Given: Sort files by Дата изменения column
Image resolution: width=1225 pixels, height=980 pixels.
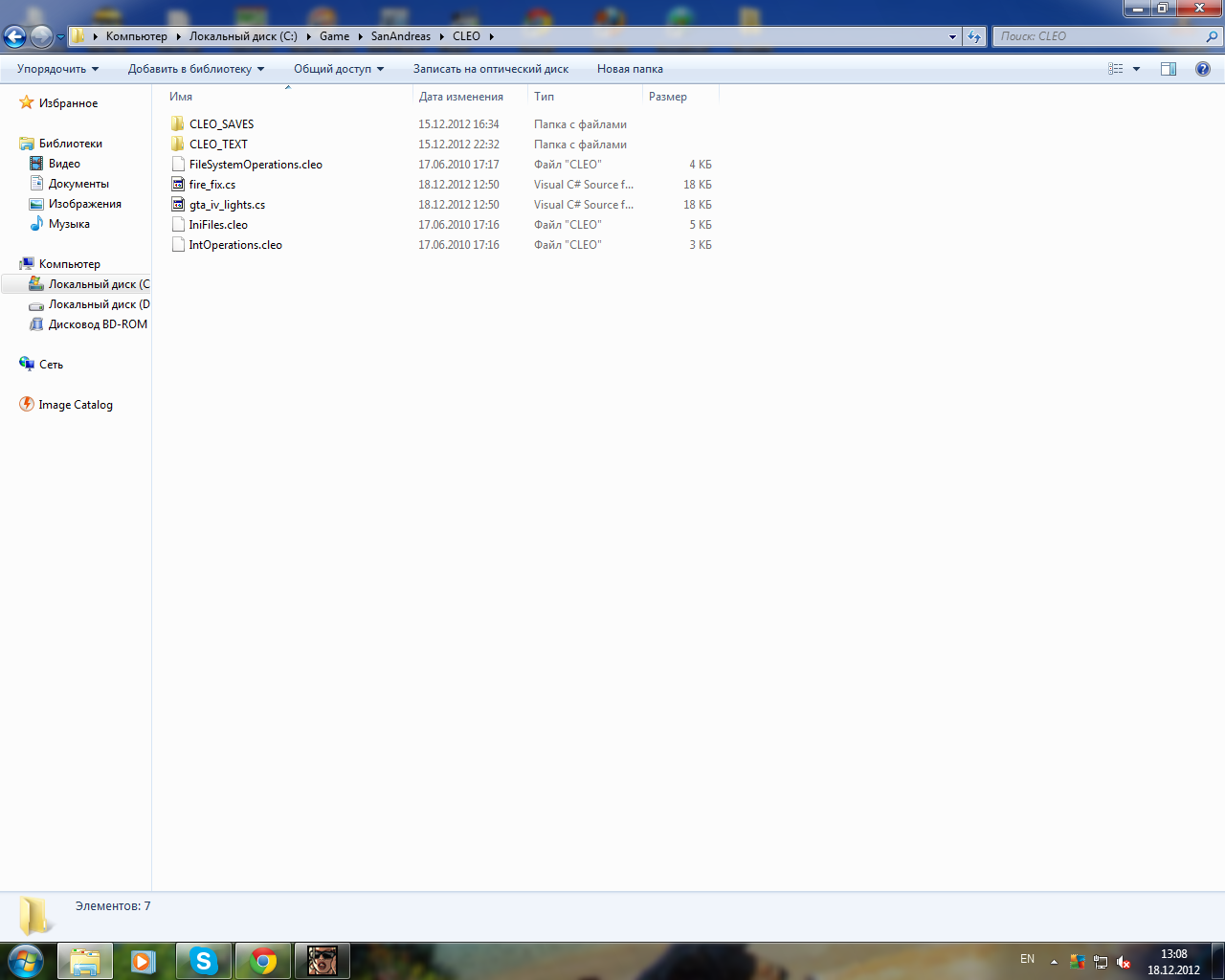Looking at the screenshot, I should click(x=460, y=97).
